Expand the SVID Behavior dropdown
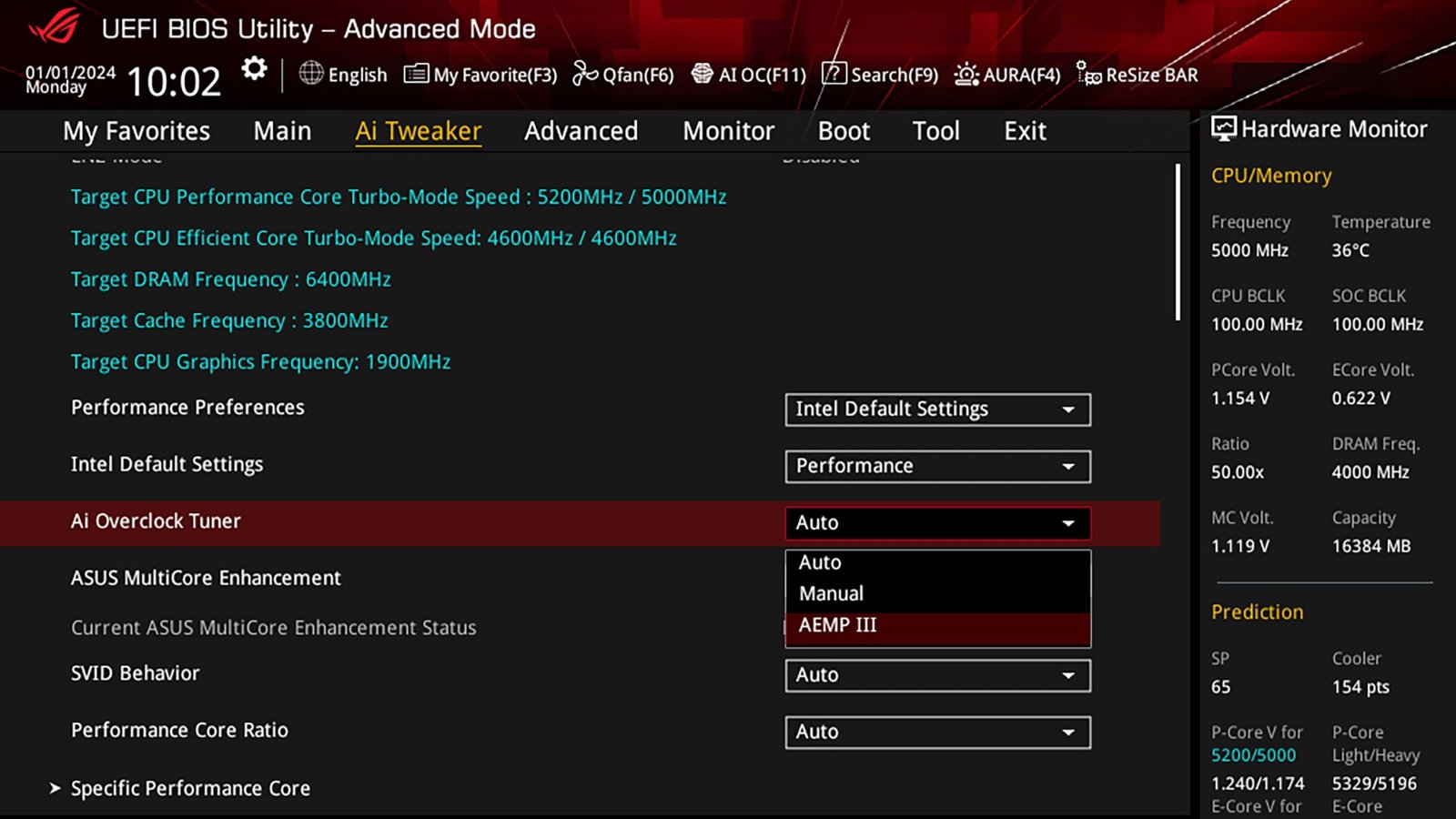The image size is (1456, 819). (937, 675)
